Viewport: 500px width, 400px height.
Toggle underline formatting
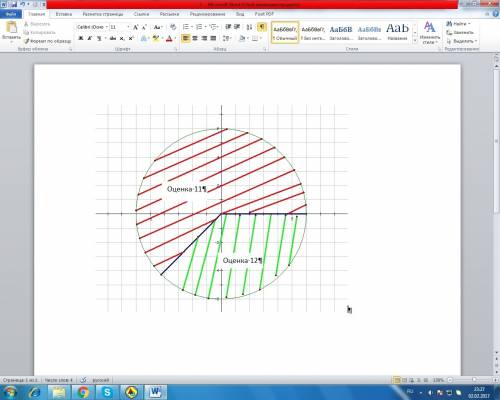pyautogui.click(x=99, y=38)
